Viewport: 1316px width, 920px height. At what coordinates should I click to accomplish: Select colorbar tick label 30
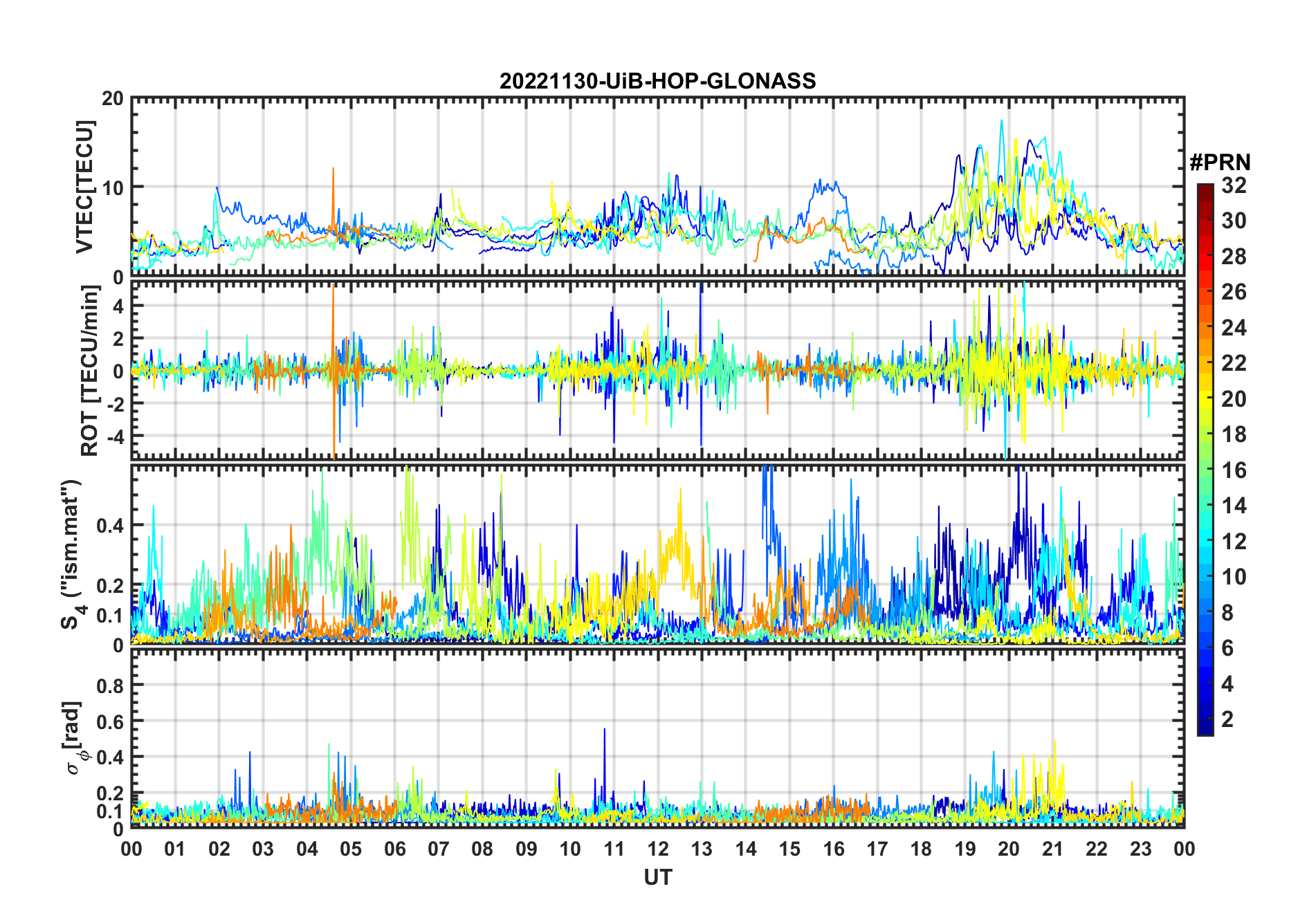[x=1234, y=221]
